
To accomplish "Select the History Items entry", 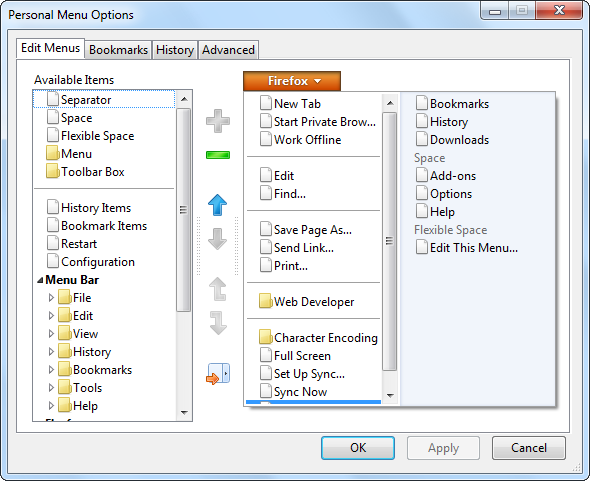I will (96, 207).
